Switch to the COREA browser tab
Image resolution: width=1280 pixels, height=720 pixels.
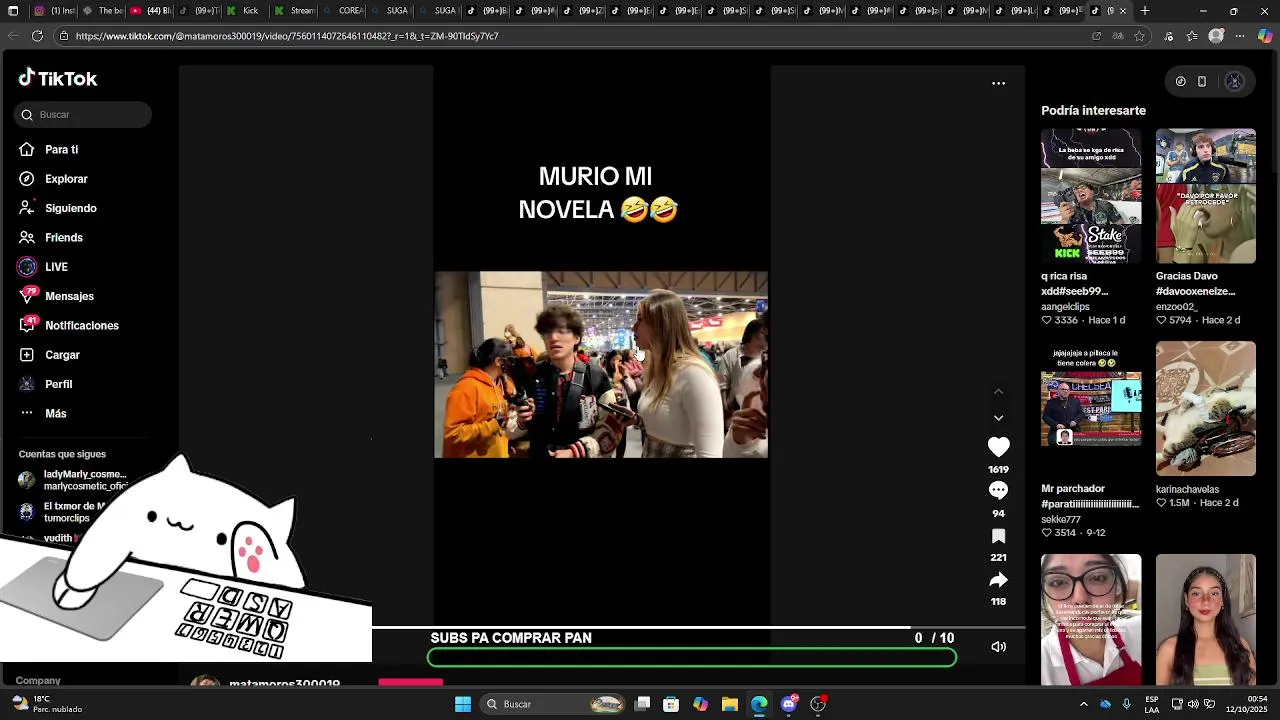click(345, 11)
